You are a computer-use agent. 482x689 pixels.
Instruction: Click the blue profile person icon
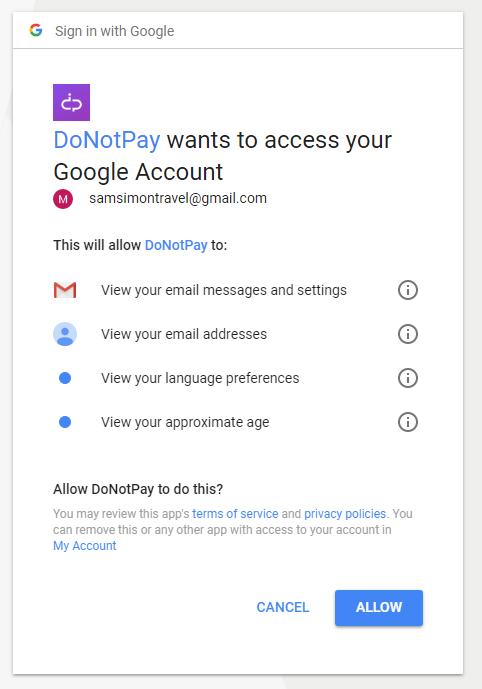65,334
